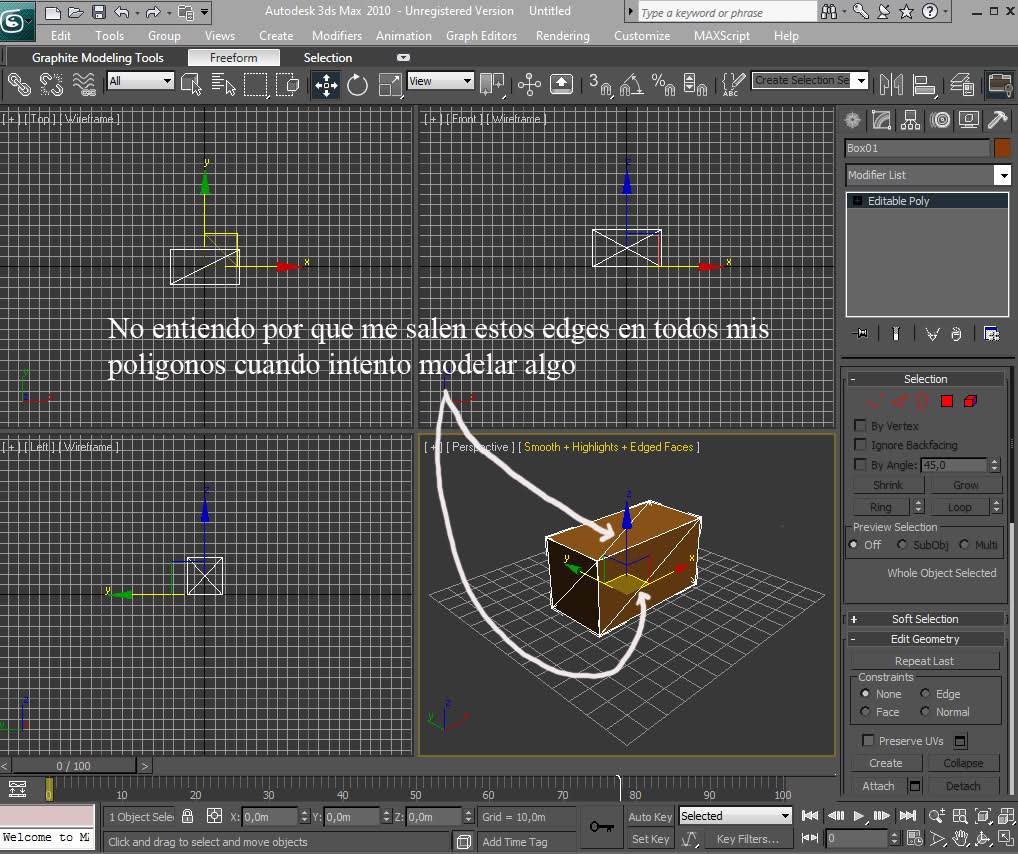Toggle Window/Crossing selection mode

point(287,85)
